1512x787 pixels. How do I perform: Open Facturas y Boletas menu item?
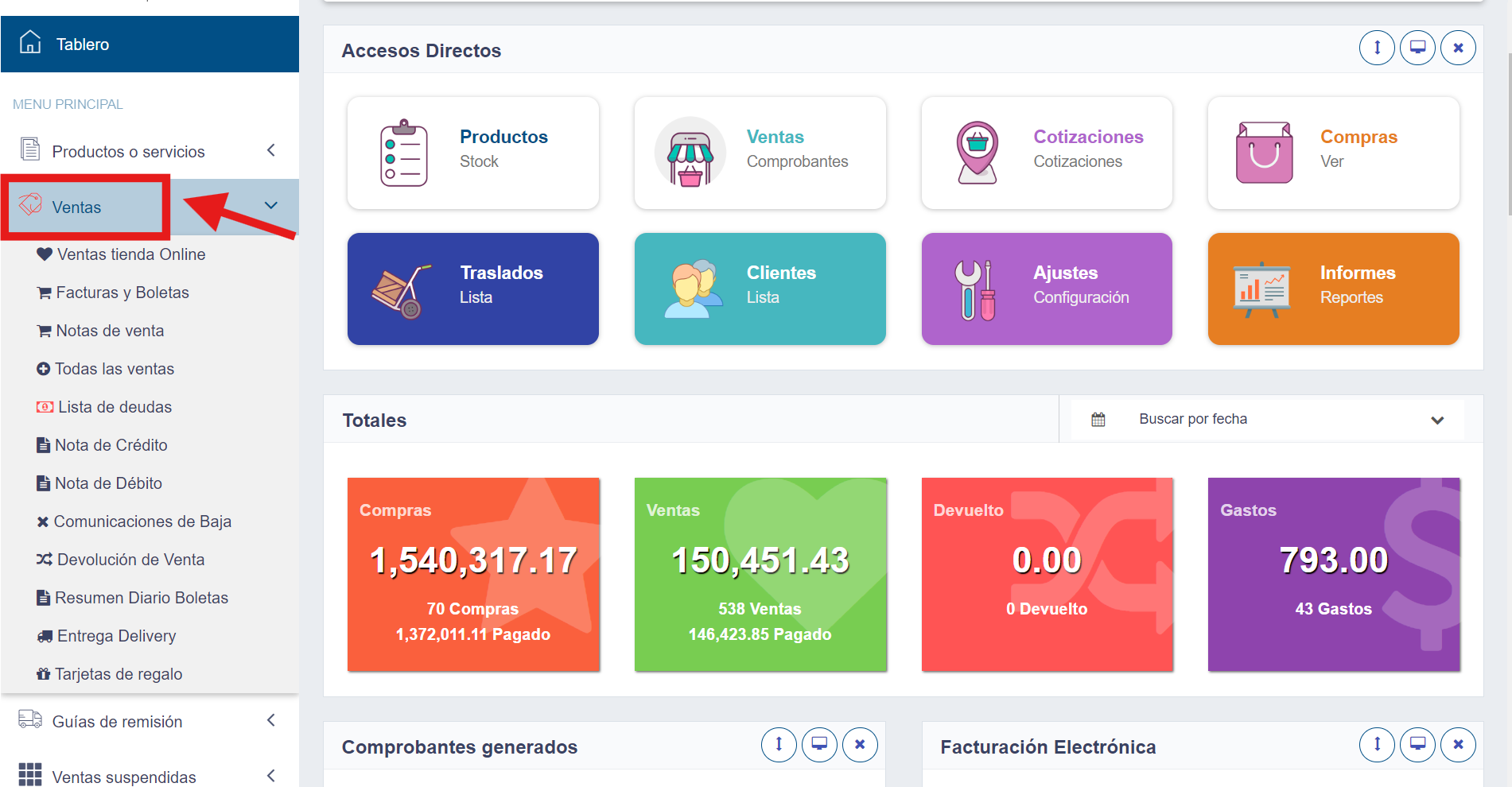[122, 293]
